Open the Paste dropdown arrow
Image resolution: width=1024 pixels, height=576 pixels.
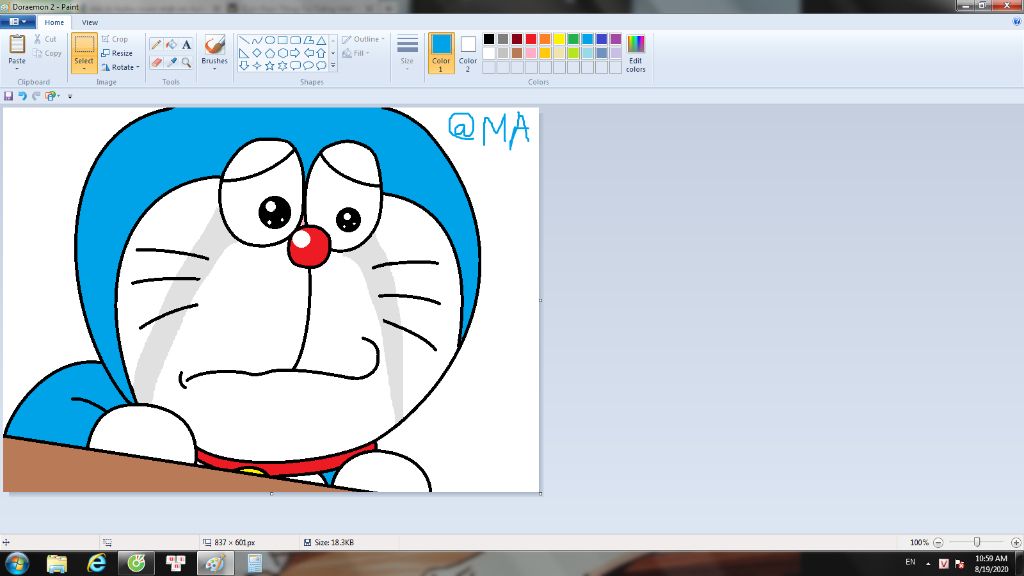17,69
